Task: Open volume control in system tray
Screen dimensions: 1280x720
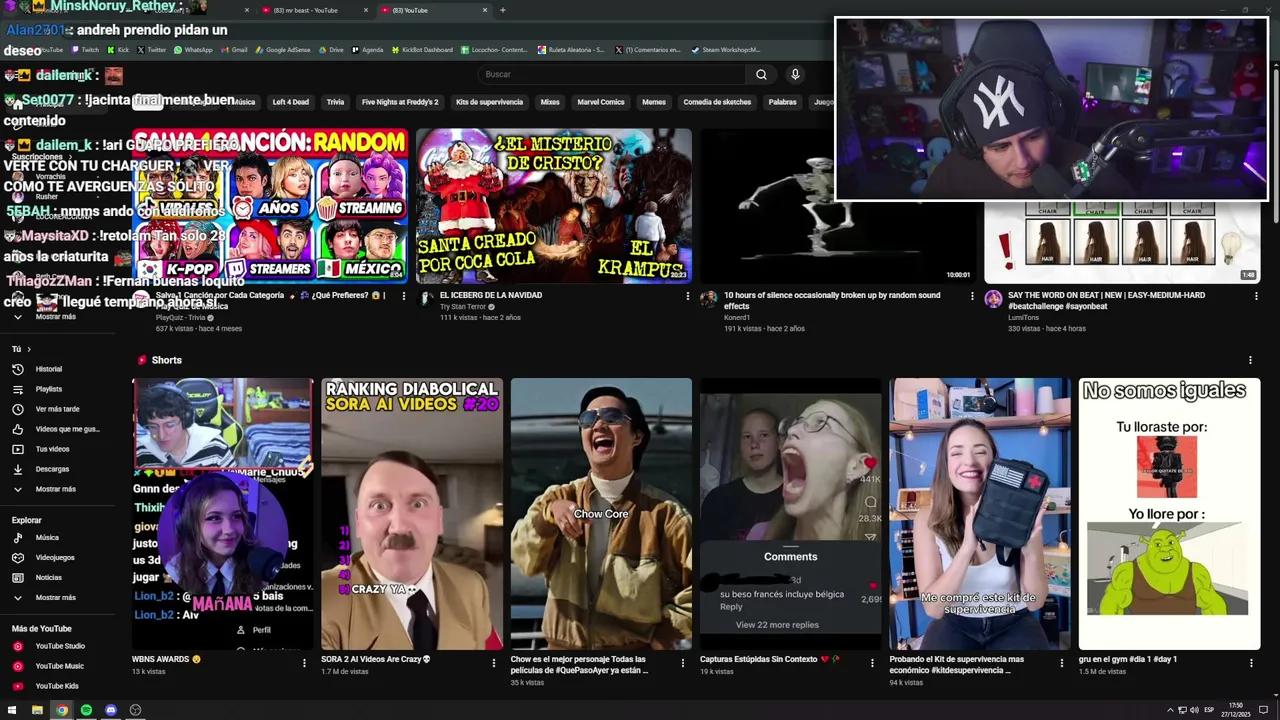Action: [1194, 710]
